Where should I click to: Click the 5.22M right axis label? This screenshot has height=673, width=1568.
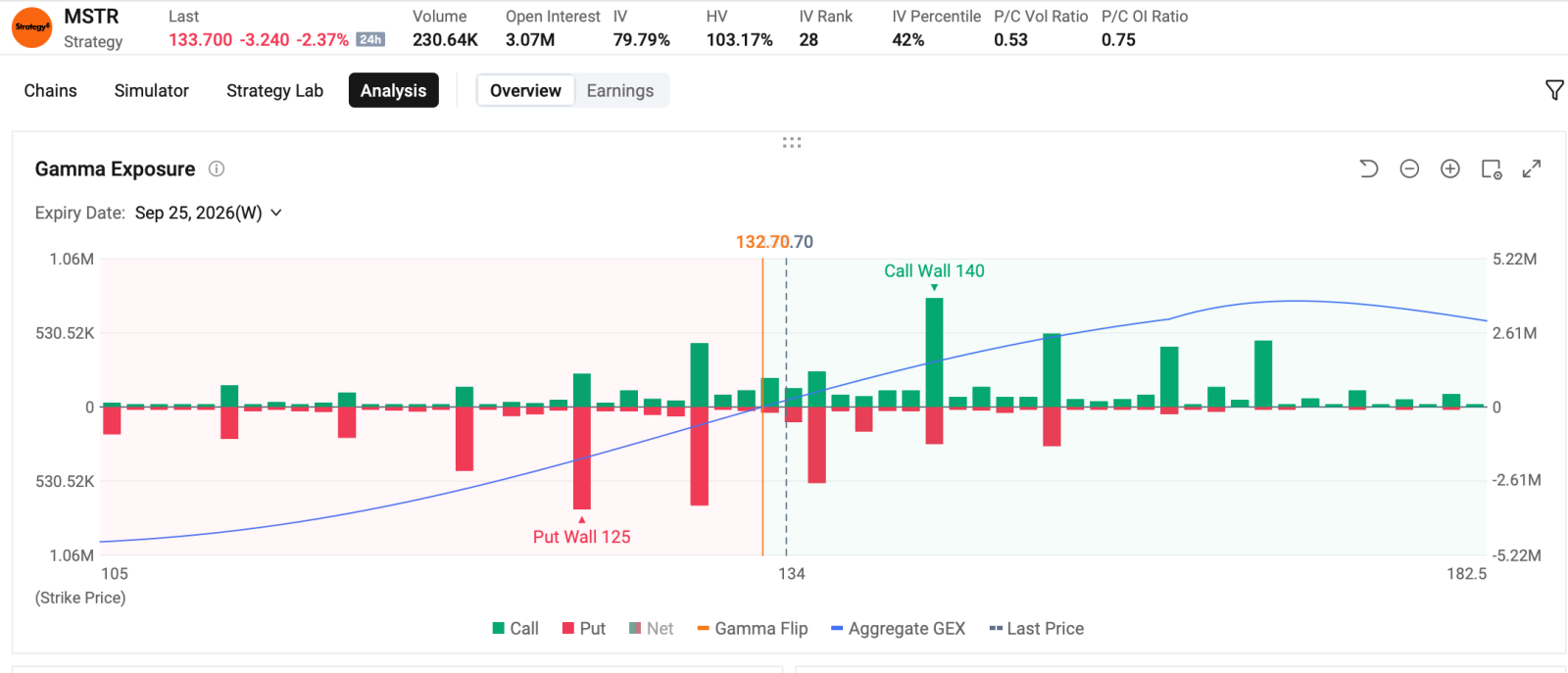pos(1514,260)
